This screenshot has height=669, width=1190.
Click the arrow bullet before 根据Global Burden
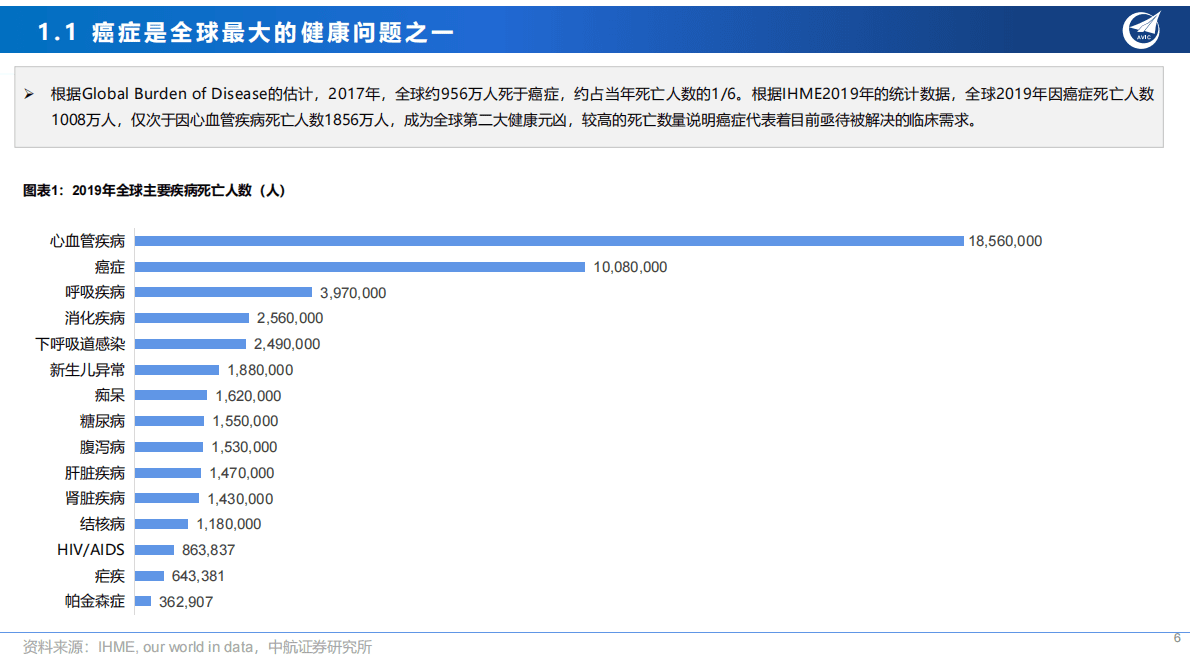pyautogui.click(x=29, y=94)
